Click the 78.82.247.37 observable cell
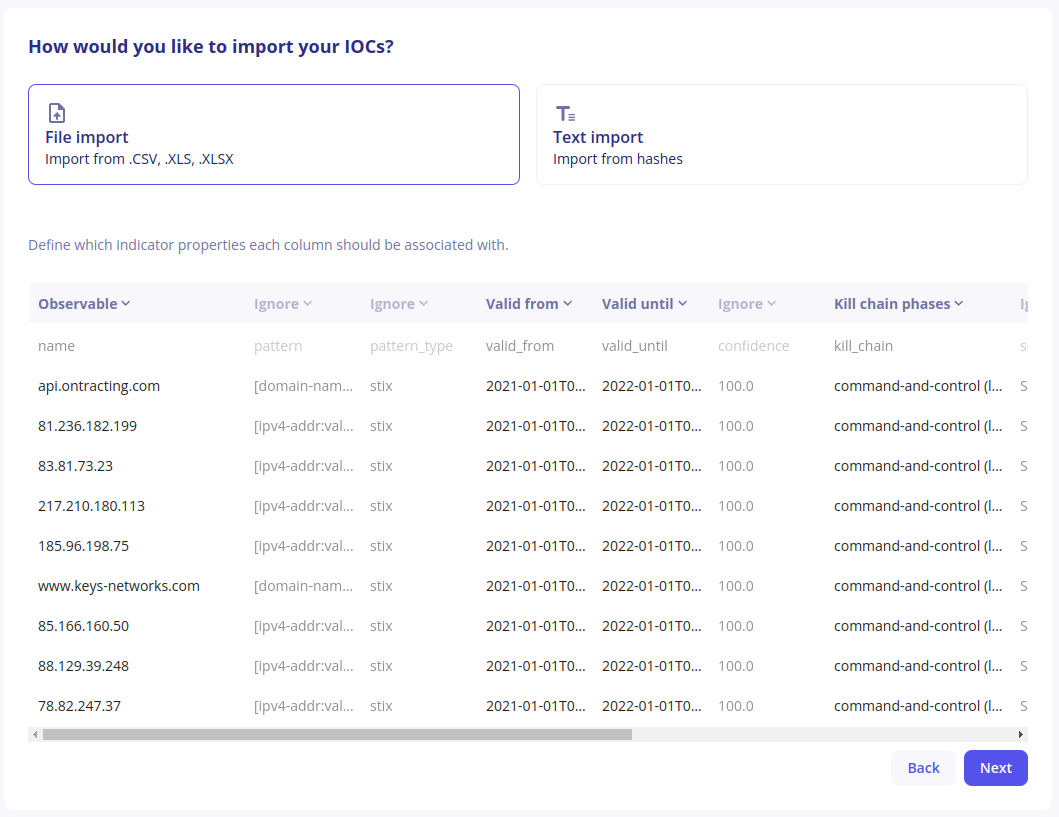 [x=79, y=706]
